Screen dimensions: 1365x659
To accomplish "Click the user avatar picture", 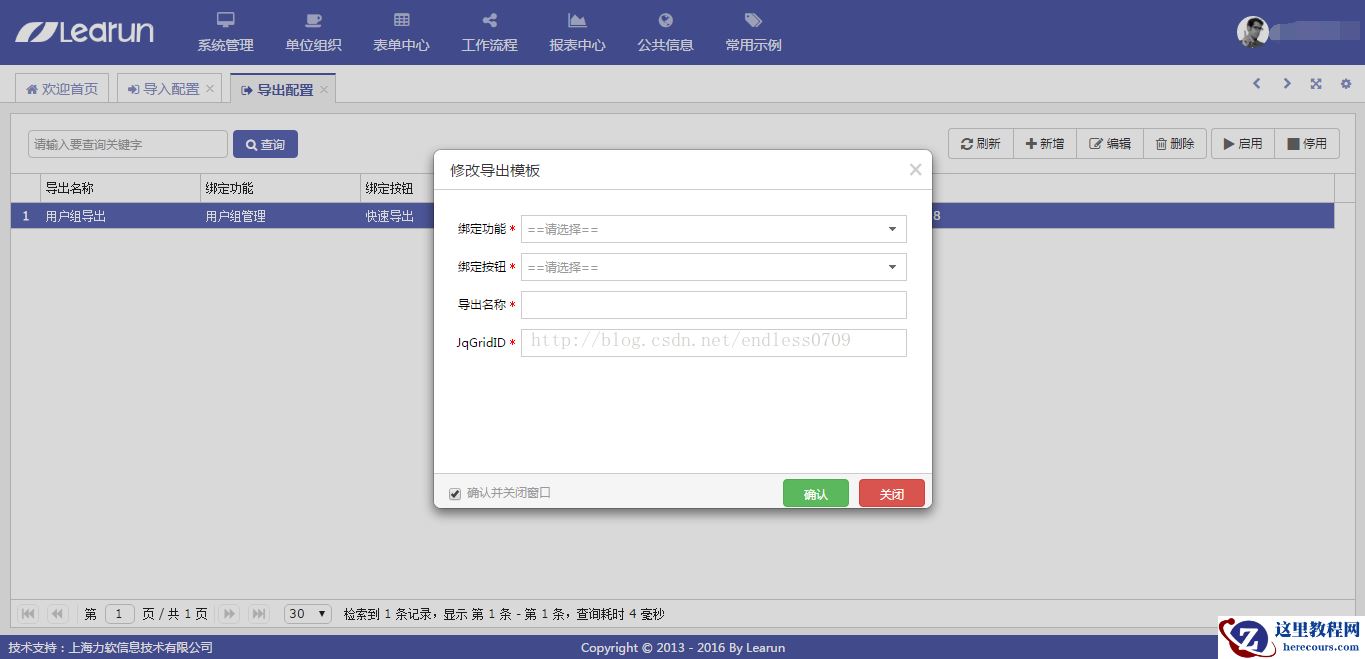I will tap(1252, 32).
